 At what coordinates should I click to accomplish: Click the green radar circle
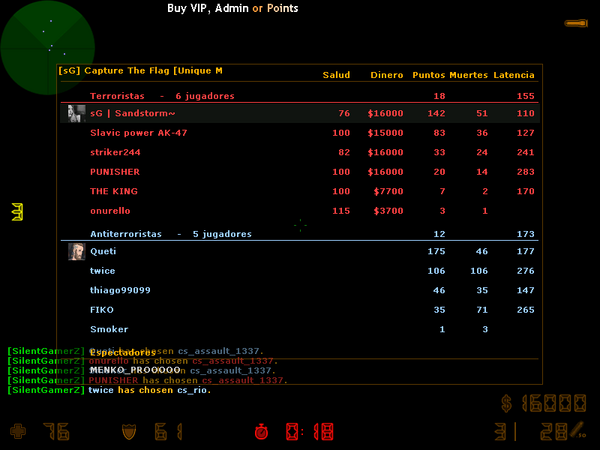tap(47, 47)
